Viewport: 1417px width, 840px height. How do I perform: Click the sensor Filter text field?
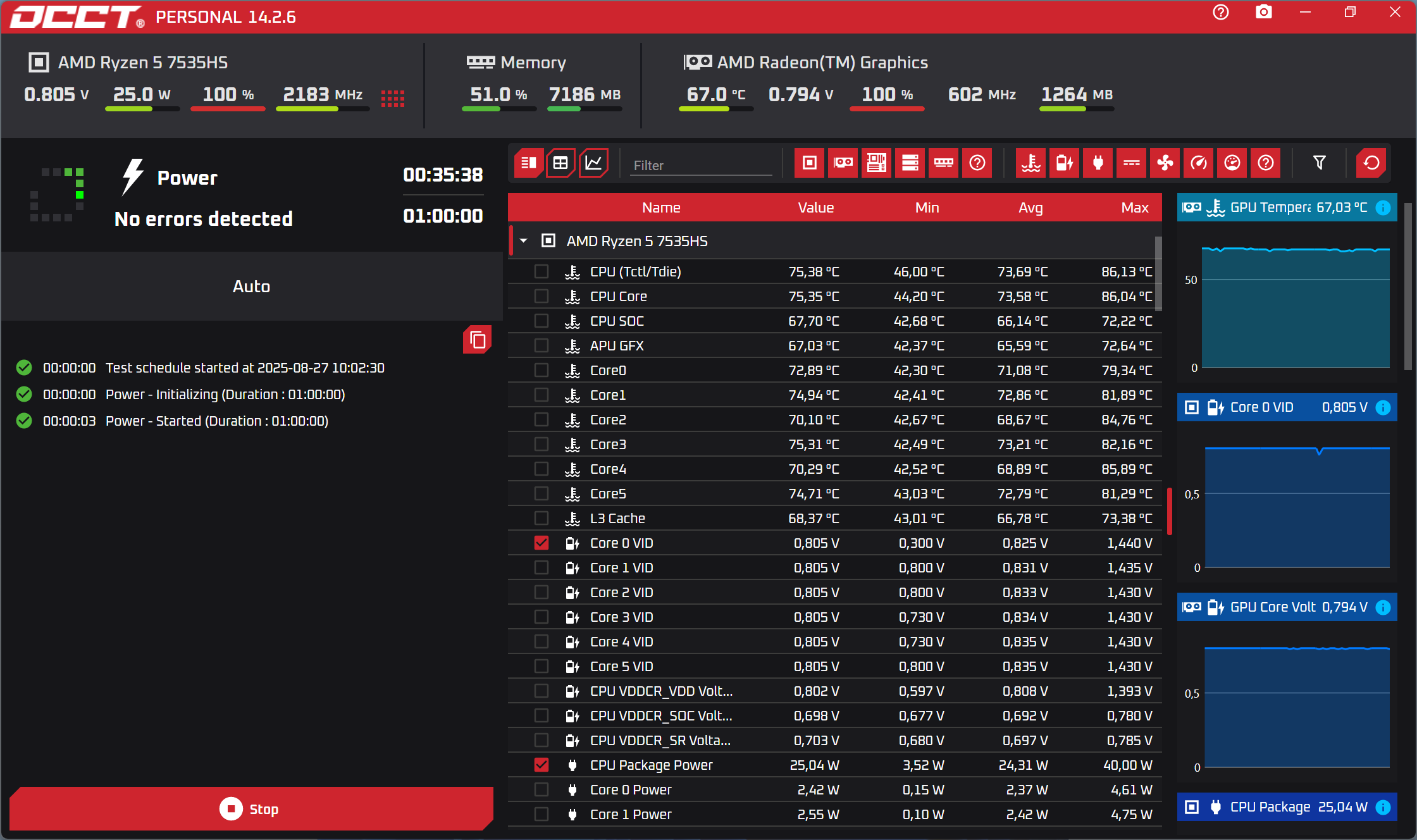[x=701, y=165]
